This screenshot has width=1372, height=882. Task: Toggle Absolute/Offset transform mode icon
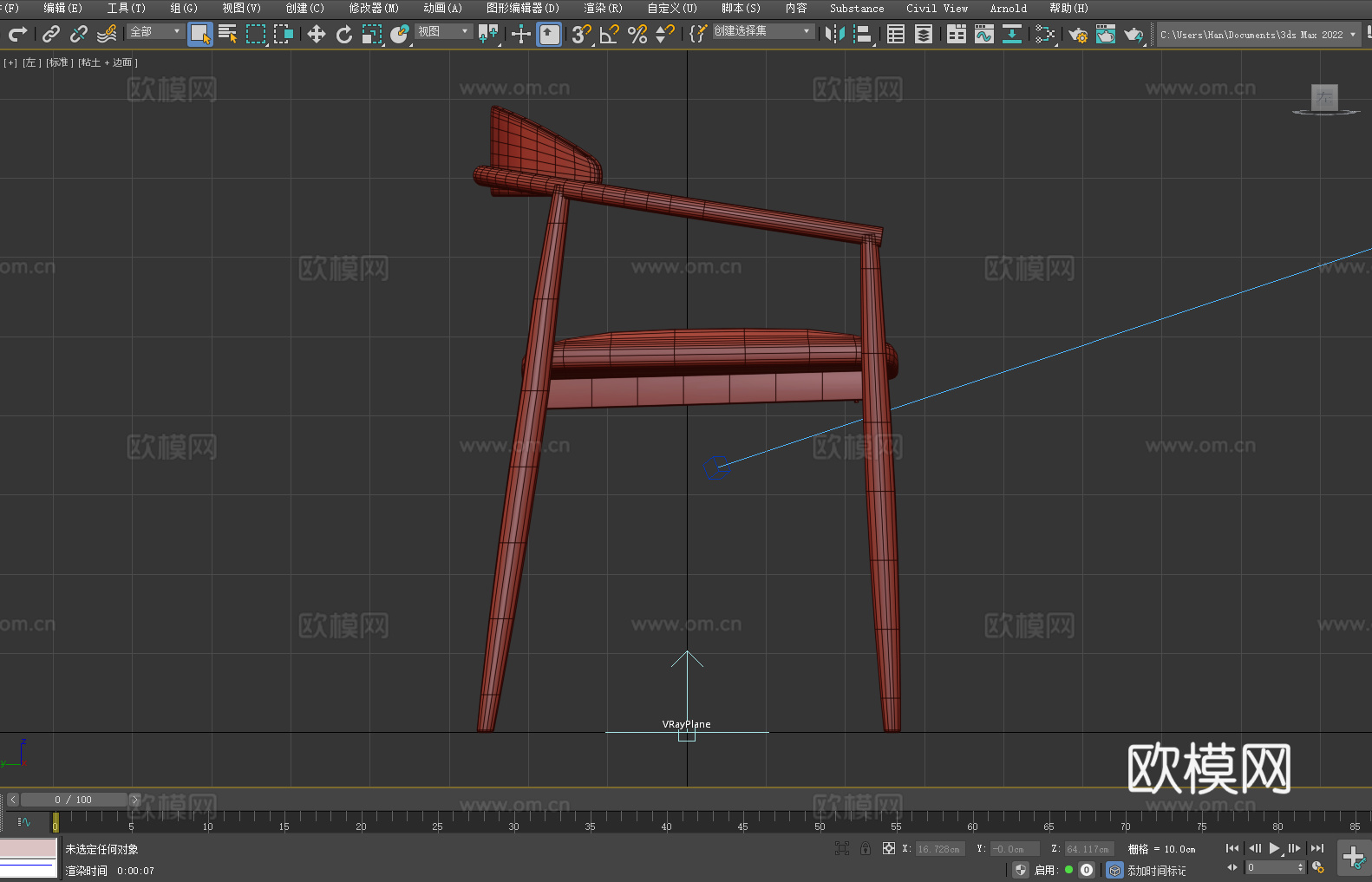[x=889, y=848]
